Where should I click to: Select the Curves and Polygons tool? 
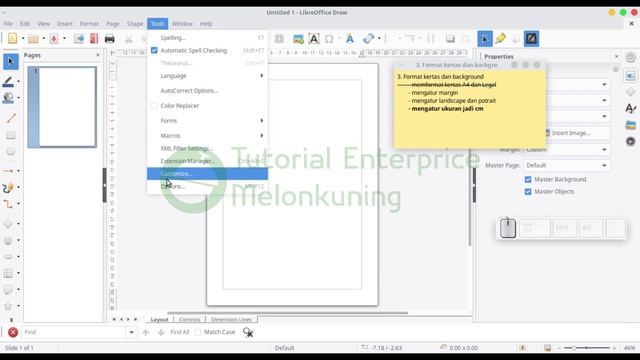point(8,188)
